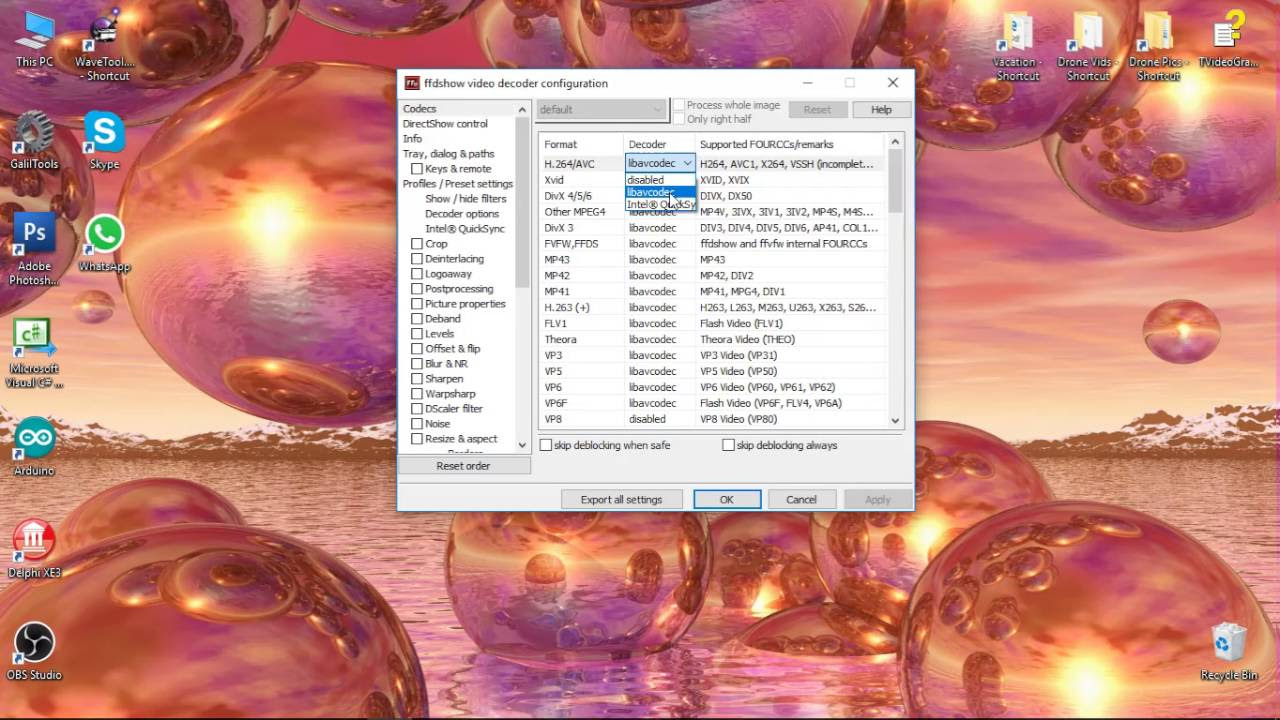Click Supported FOURCCs/remarks column header
The height and width of the screenshot is (720, 1280).
(x=790, y=144)
